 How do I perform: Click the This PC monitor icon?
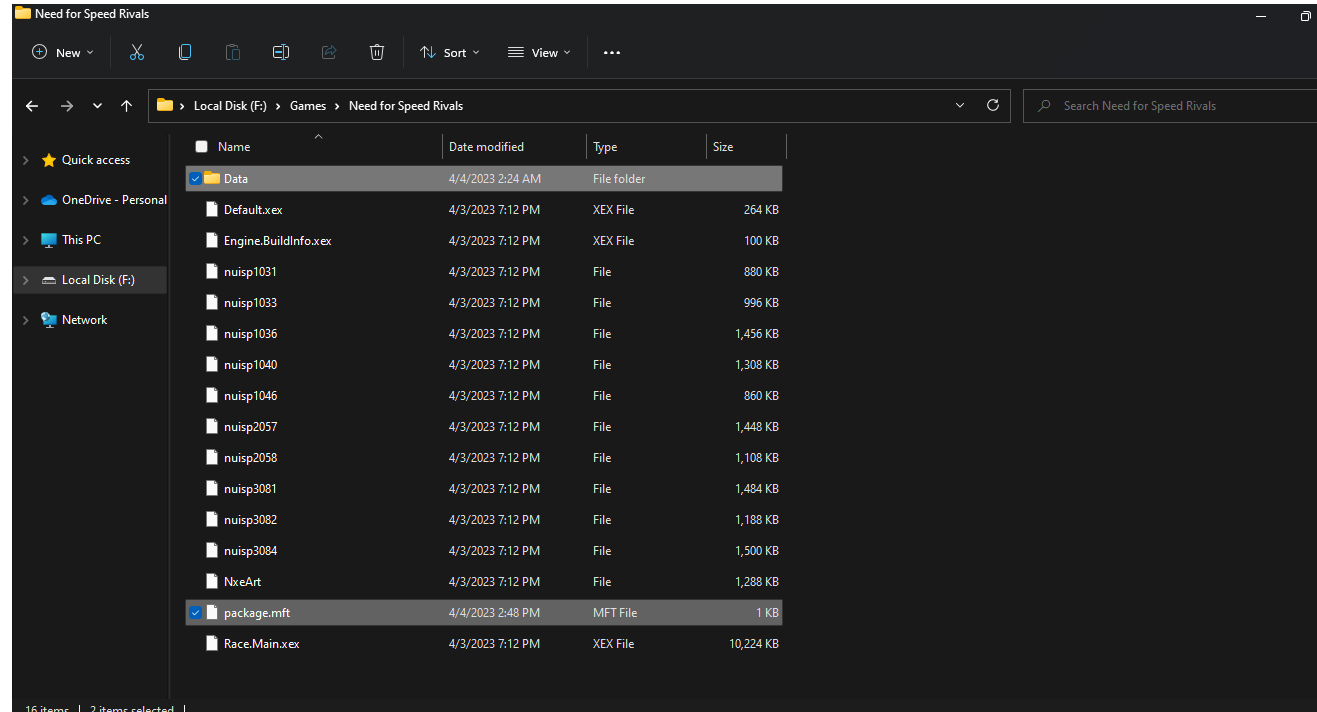[x=49, y=240]
